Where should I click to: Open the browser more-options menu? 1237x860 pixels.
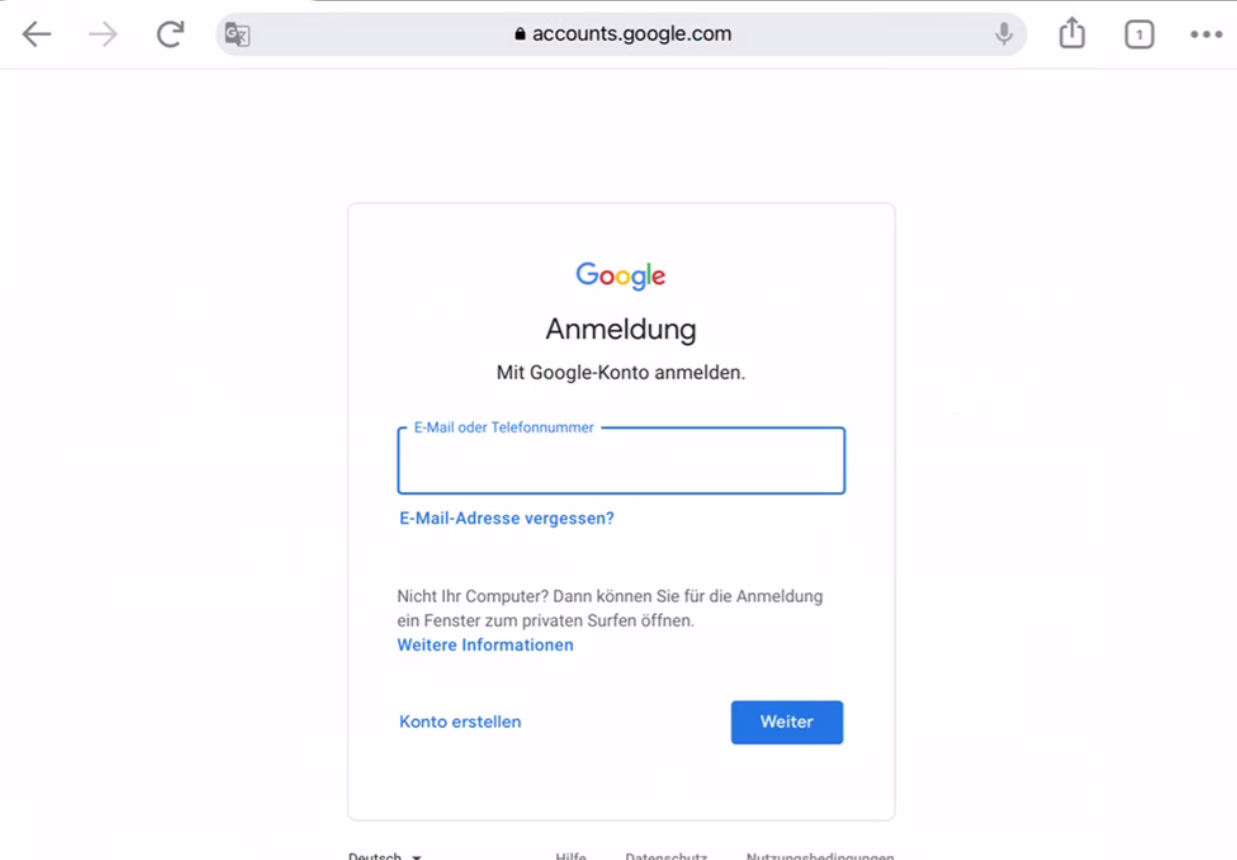pyautogui.click(x=1205, y=33)
